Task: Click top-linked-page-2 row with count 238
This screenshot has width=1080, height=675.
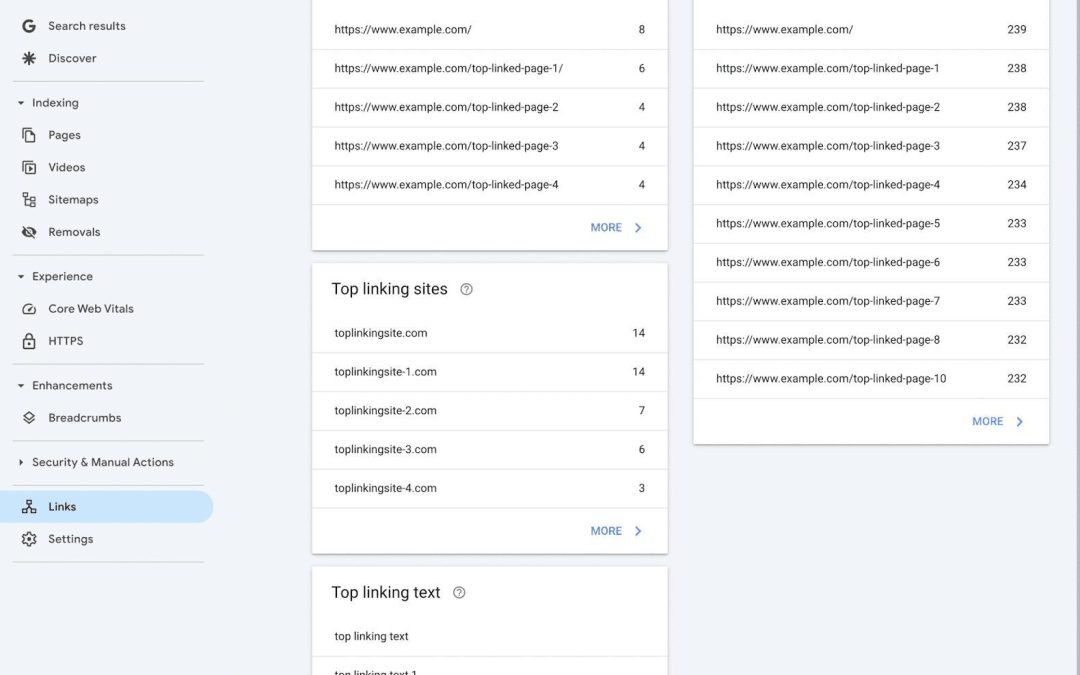Action: [871, 107]
